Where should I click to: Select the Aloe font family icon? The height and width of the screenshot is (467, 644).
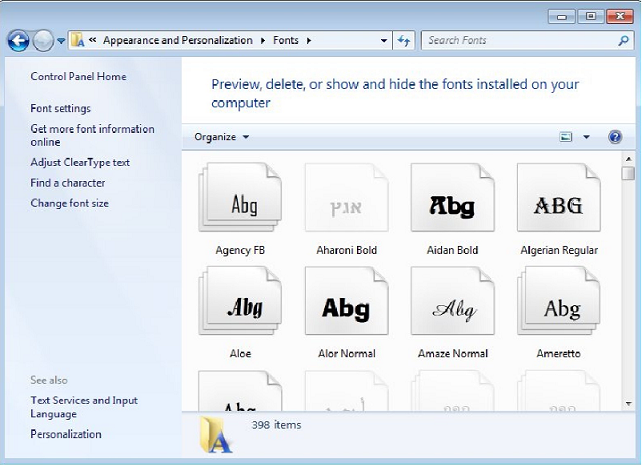tap(240, 301)
